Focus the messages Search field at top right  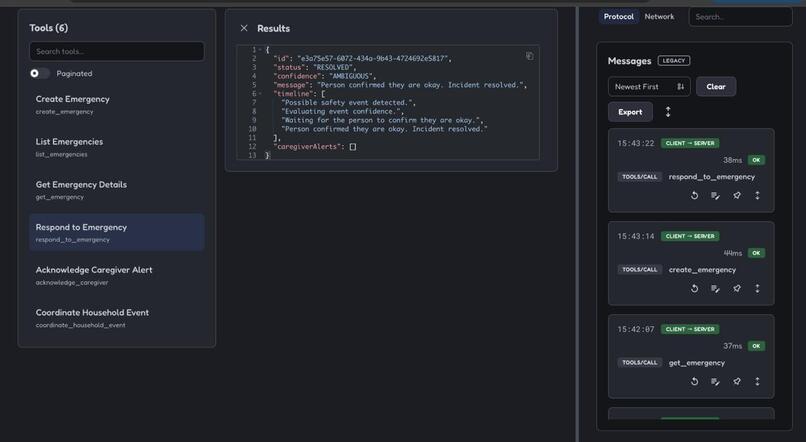[740, 17]
